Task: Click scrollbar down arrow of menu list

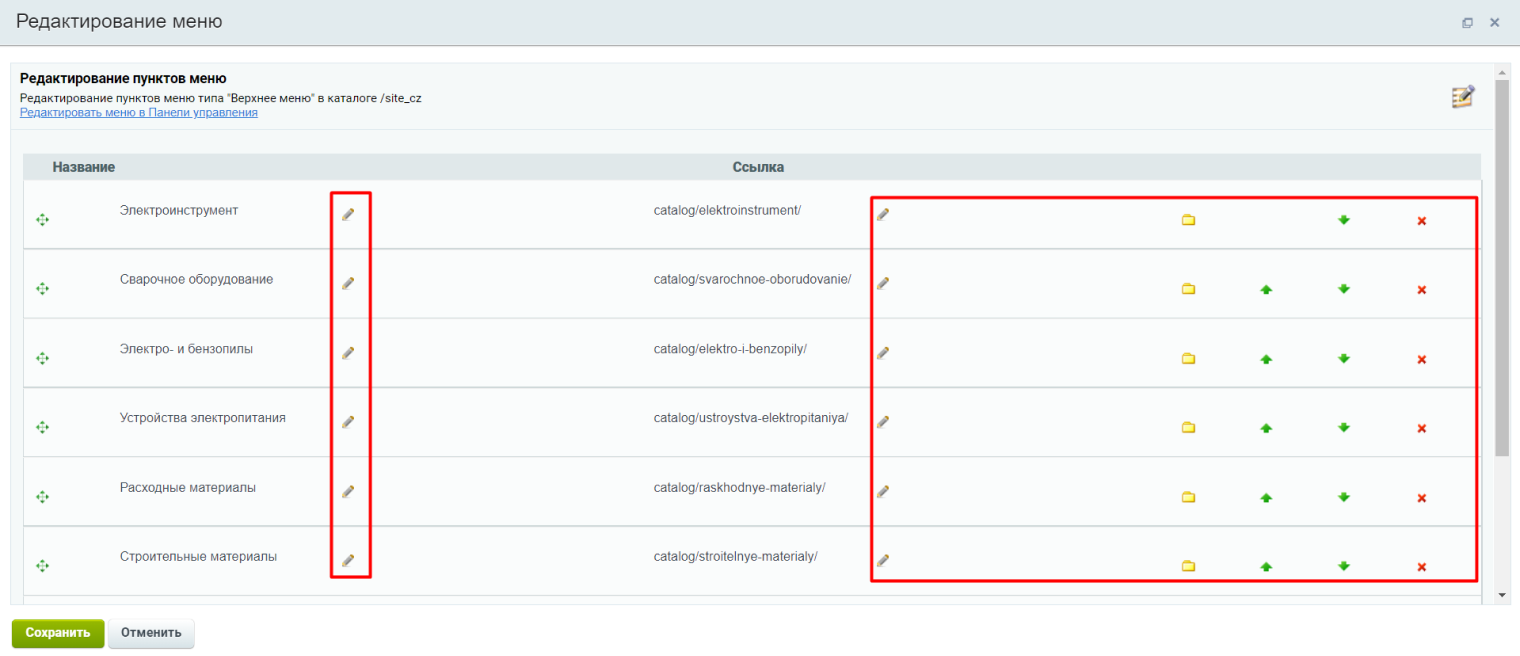Action: point(1502,594)
